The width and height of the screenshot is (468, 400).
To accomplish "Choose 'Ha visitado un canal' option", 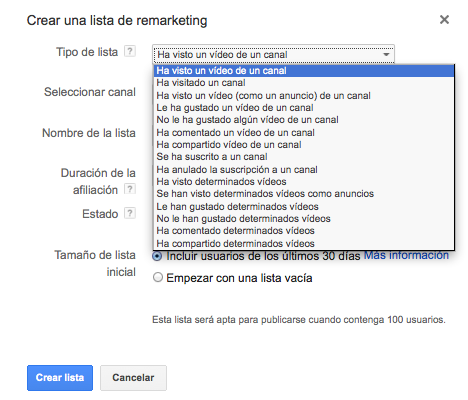I will coord(304,83).
